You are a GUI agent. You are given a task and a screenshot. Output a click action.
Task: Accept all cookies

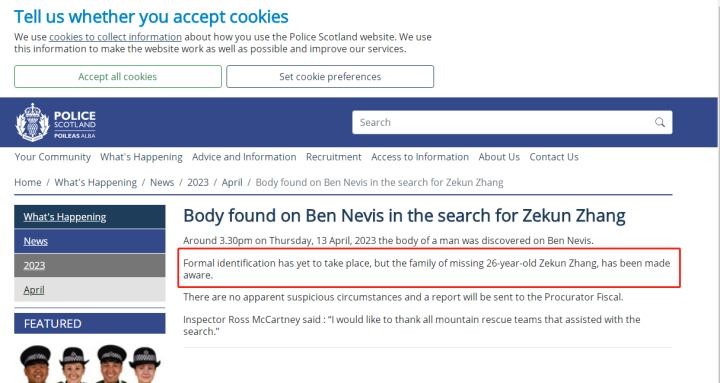118,77
